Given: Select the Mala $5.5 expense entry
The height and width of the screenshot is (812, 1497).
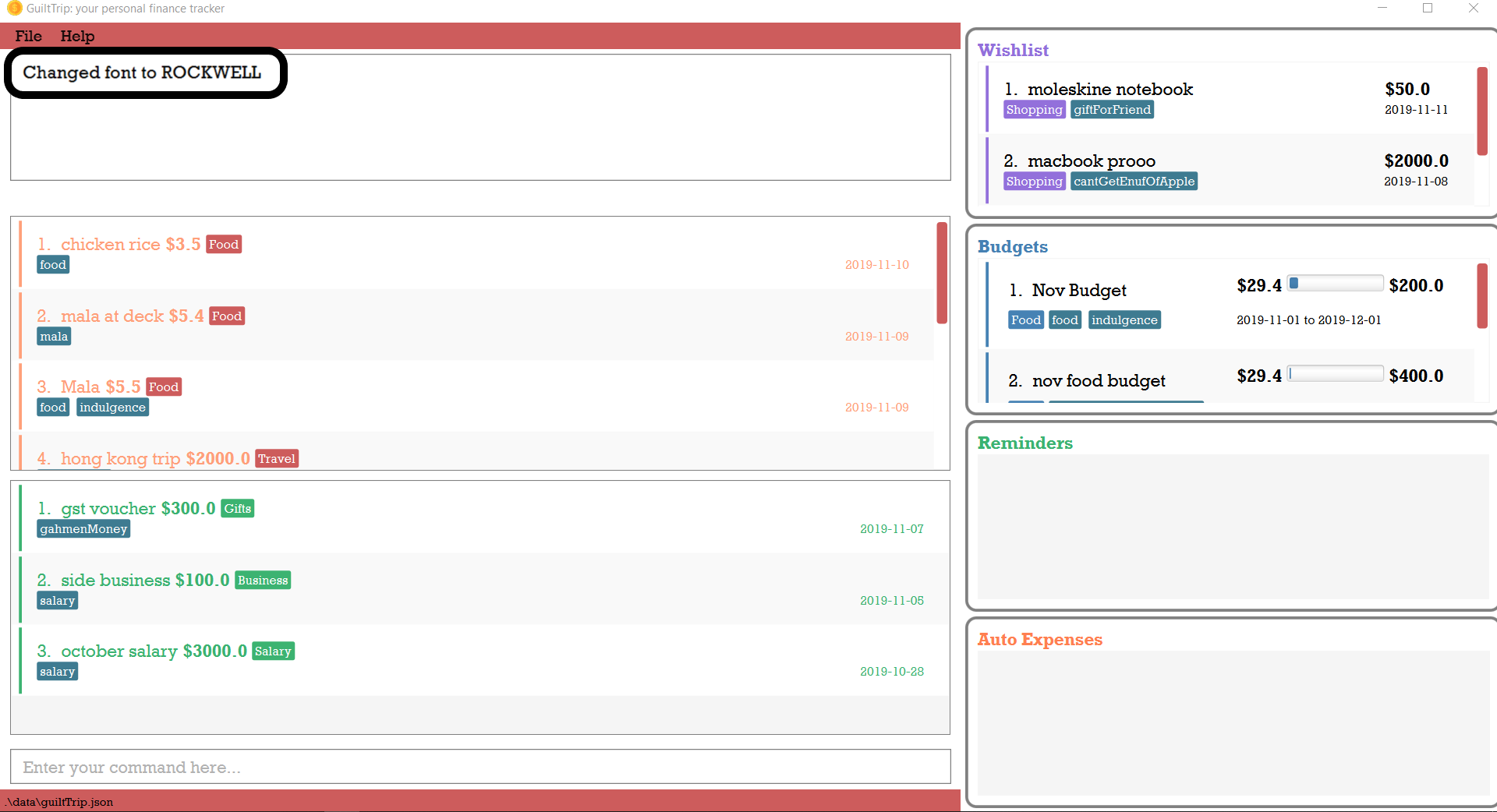Looking at the screenshot, I should (x=476, y=396).
